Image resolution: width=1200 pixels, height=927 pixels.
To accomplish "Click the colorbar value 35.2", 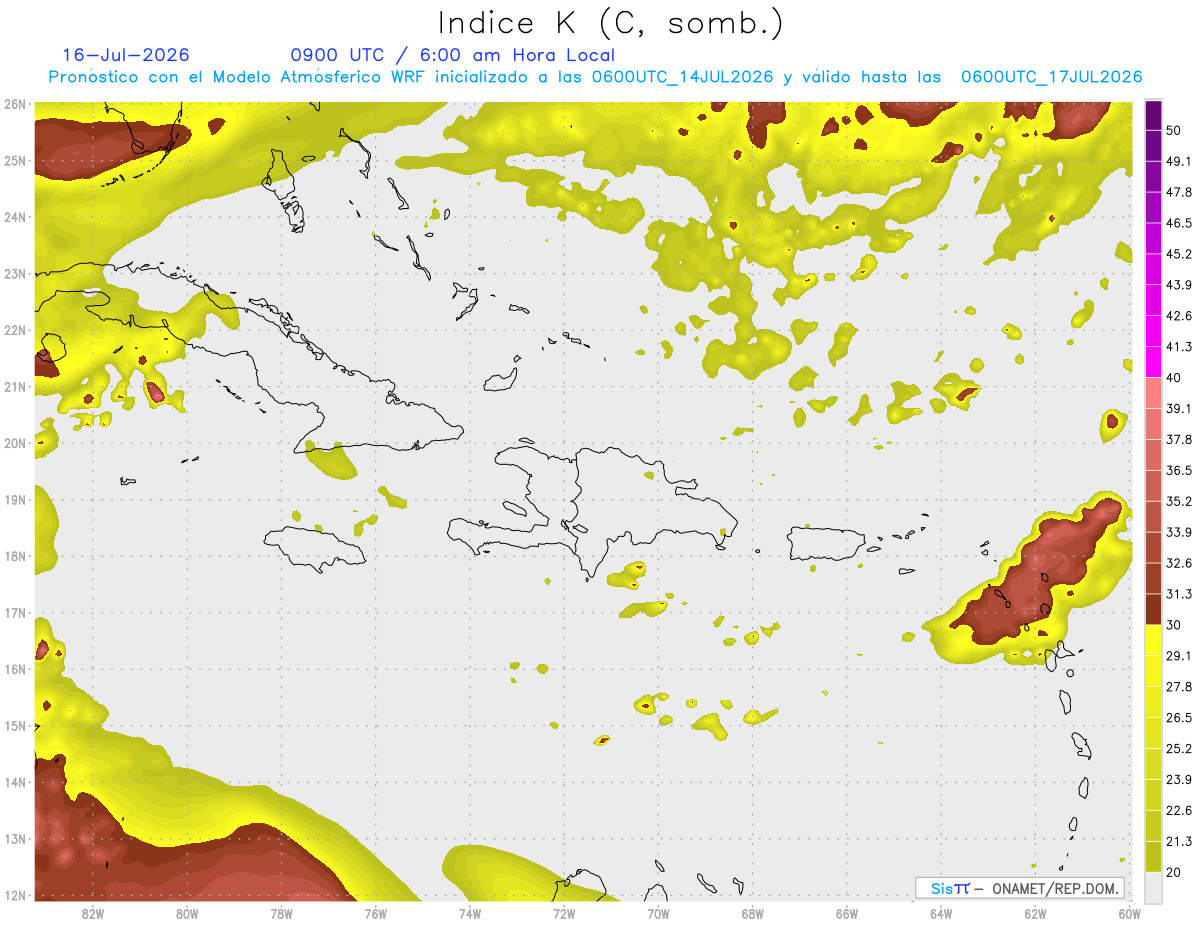I will tap(1180, 501).
